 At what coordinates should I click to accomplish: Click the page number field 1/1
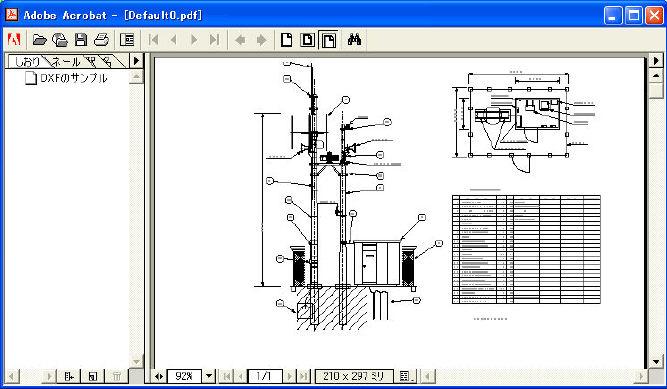pos(264,376)
